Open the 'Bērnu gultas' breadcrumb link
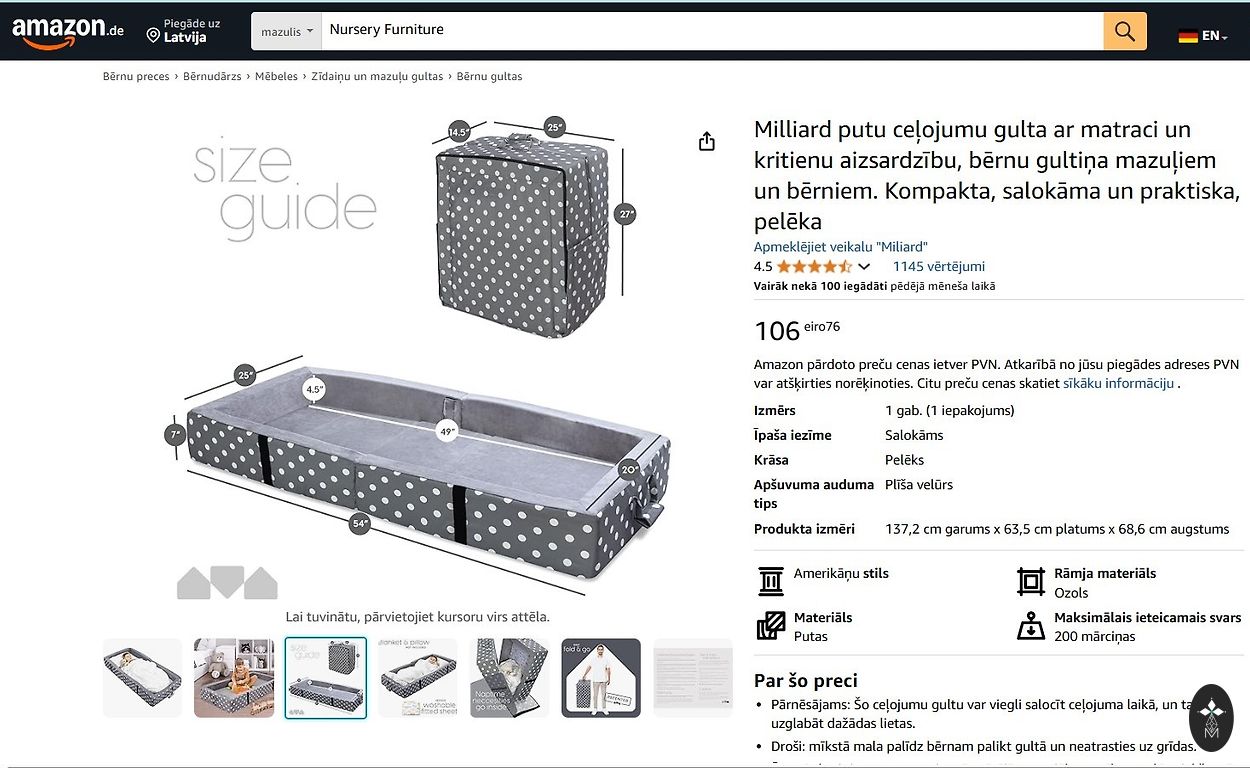The width and height of the screenshot is (1250, 768). click(489, 77)
